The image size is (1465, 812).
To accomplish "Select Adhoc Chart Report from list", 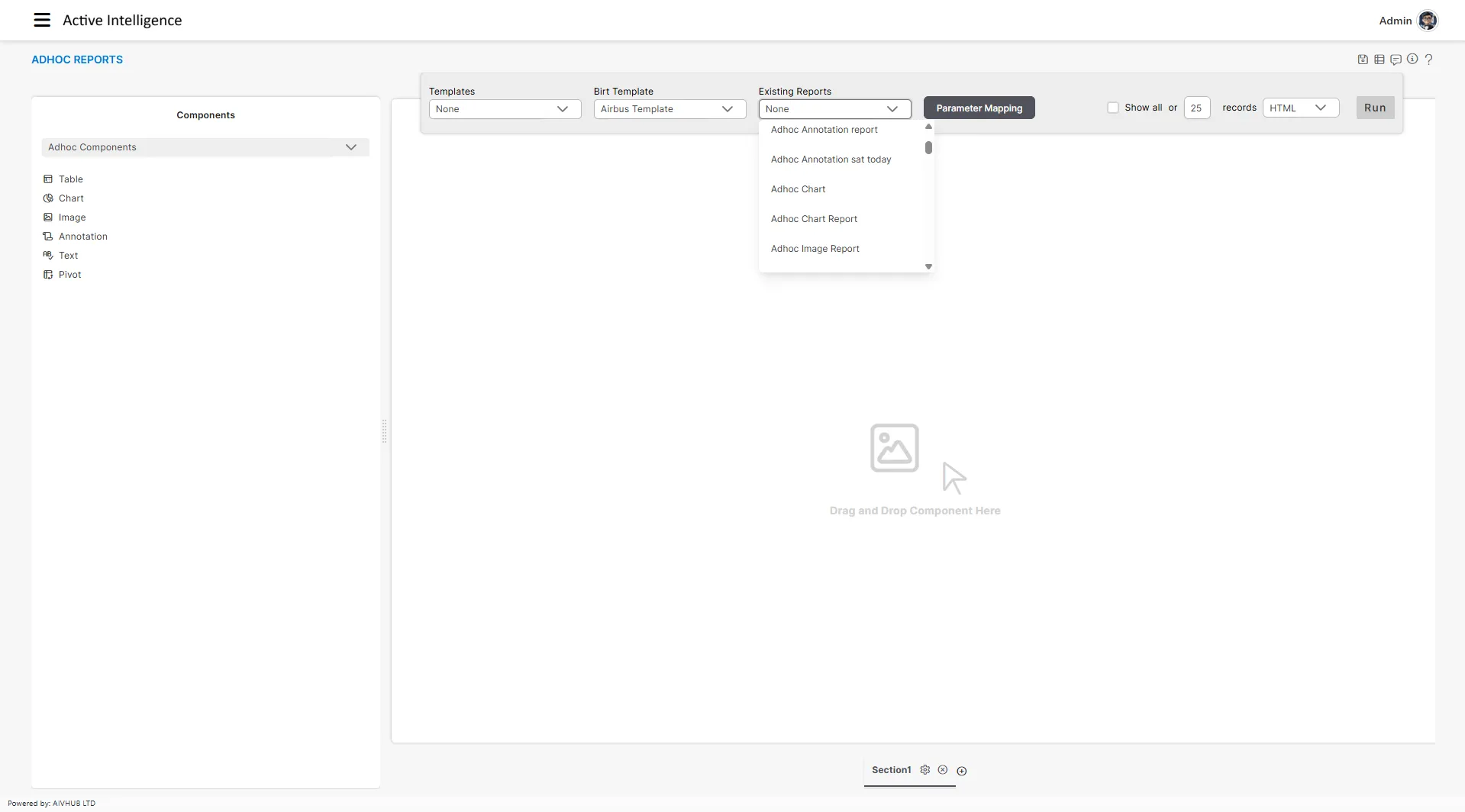I will coord(814,219).
